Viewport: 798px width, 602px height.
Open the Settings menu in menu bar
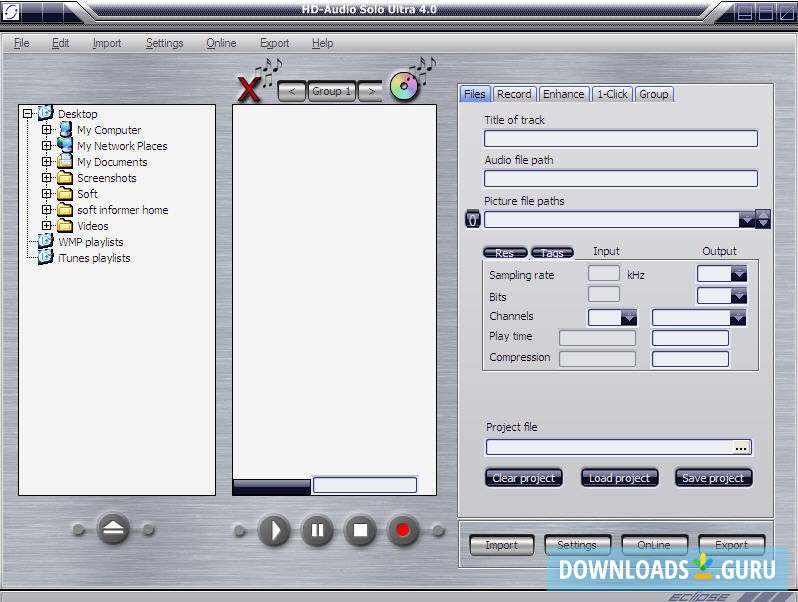tap(164, 43)
